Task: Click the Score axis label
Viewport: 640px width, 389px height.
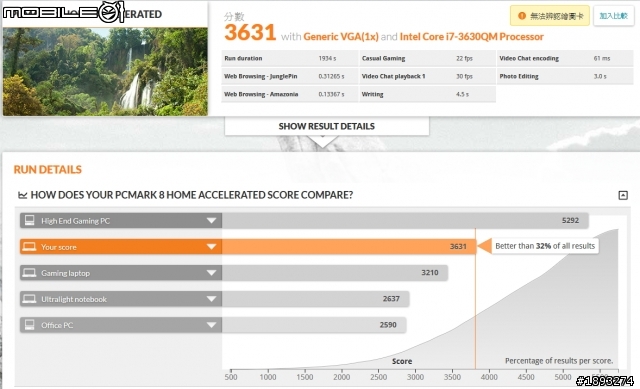Action: coord(402,361)
